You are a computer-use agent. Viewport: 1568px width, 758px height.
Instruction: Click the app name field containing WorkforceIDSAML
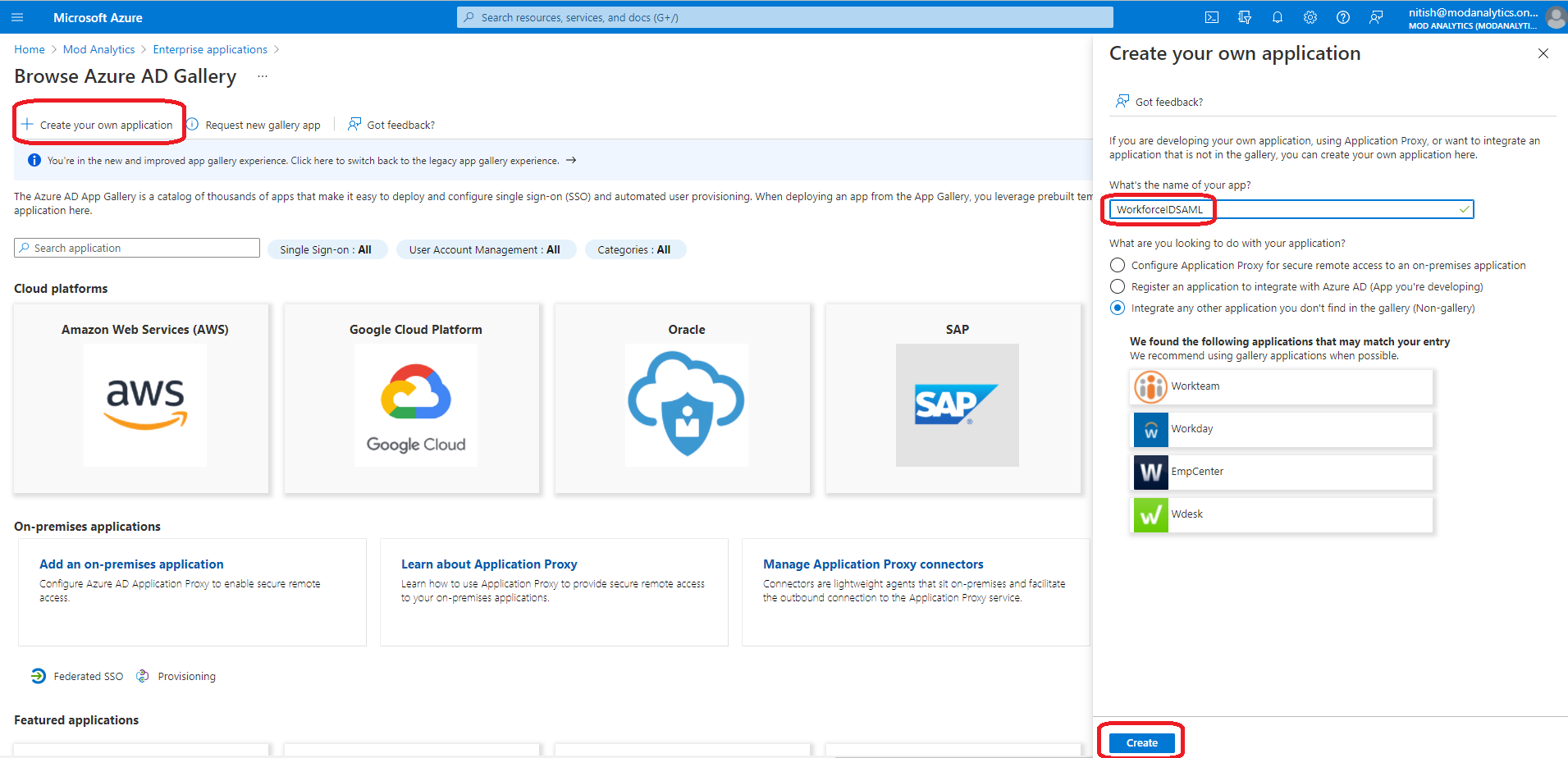point(1291,209)
